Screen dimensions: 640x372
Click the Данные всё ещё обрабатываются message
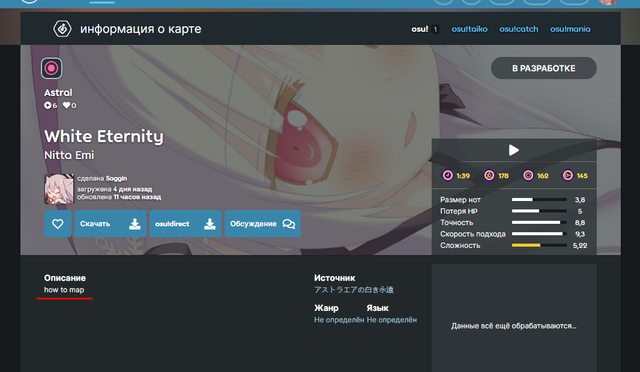tap(514, 326)
